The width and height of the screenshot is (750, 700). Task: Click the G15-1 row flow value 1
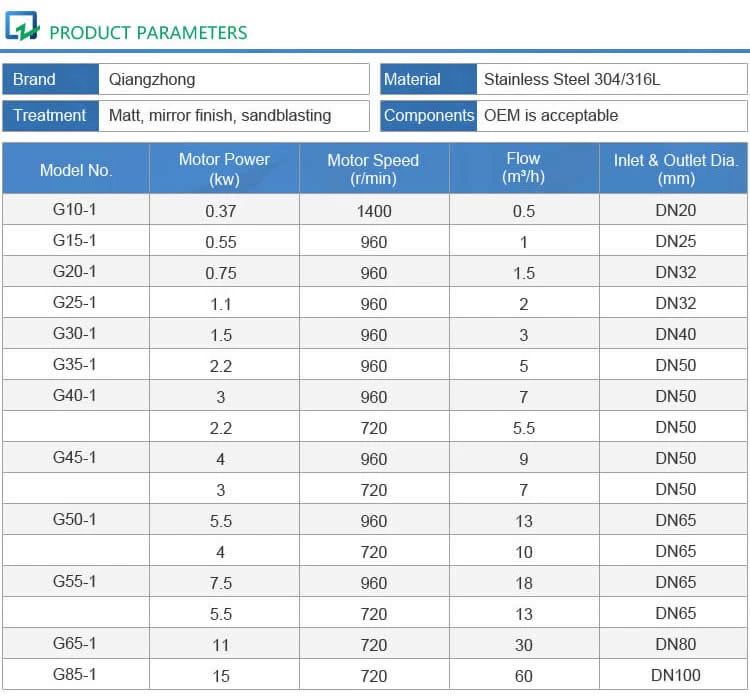[x=524, y=242]
